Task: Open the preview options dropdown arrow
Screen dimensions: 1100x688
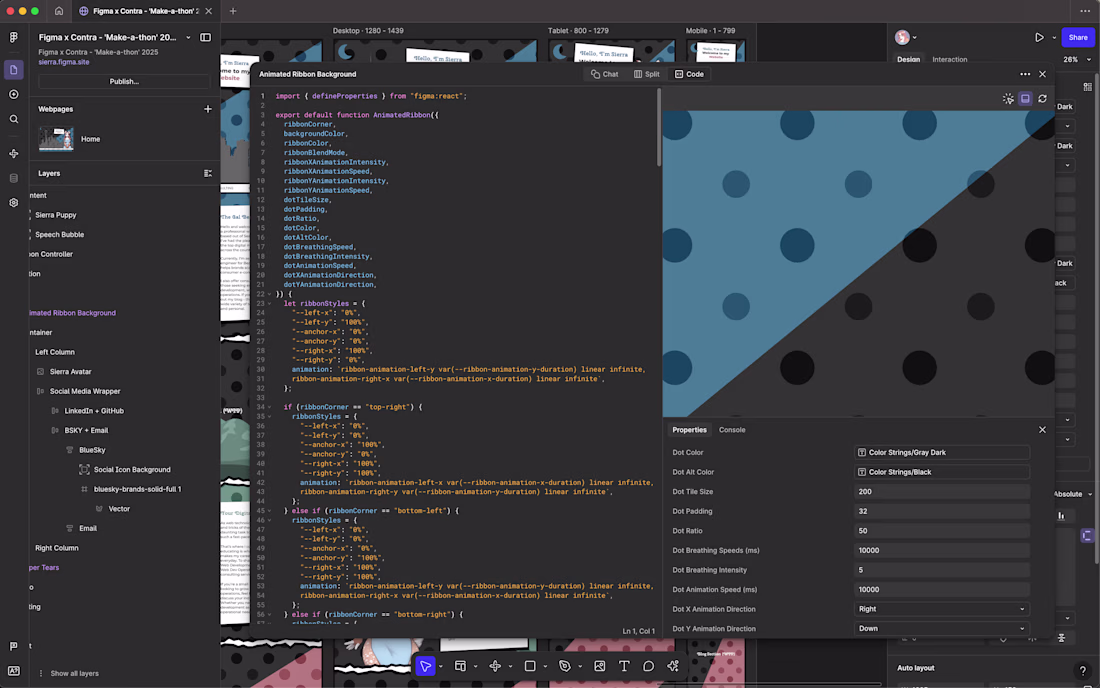Action: point(1054,38)
